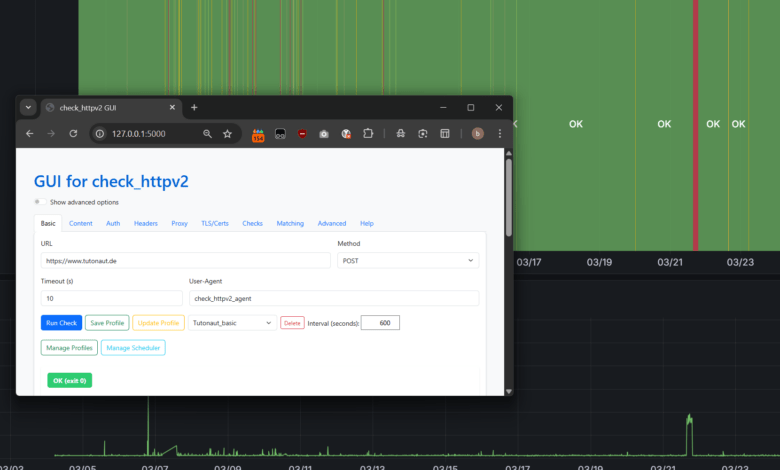Switch to the TLS/Certs tab
780x470 pixels.
click(x=215, y=223)
